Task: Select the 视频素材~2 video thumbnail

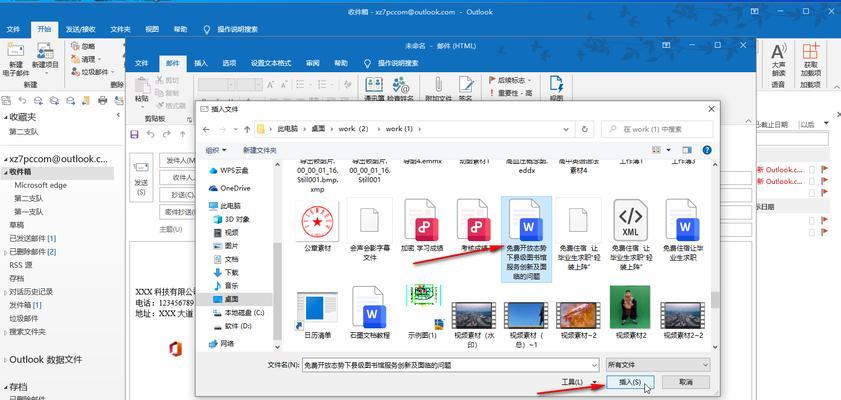Action: 578,320
